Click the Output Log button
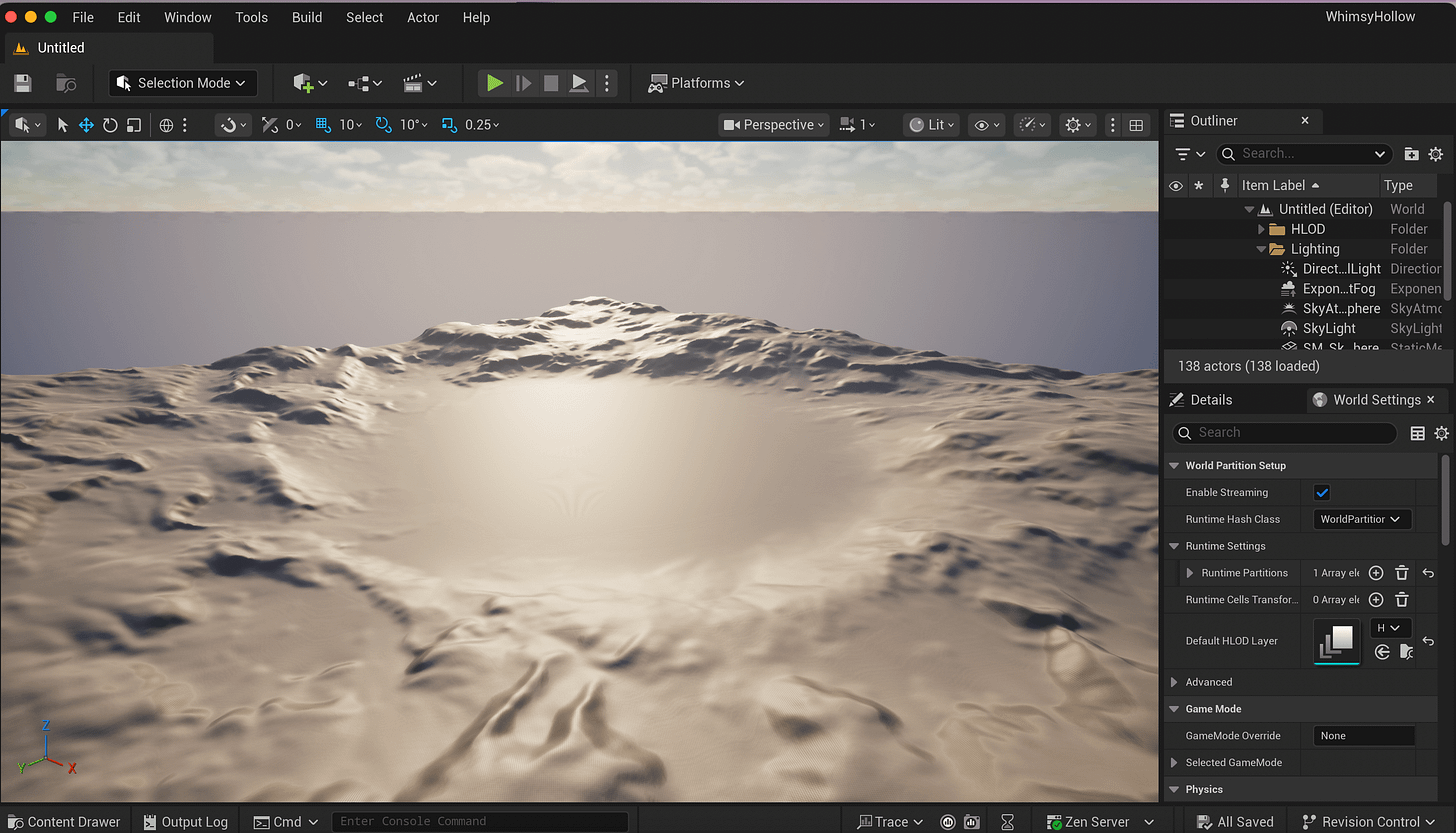 (x=186, y=821)
